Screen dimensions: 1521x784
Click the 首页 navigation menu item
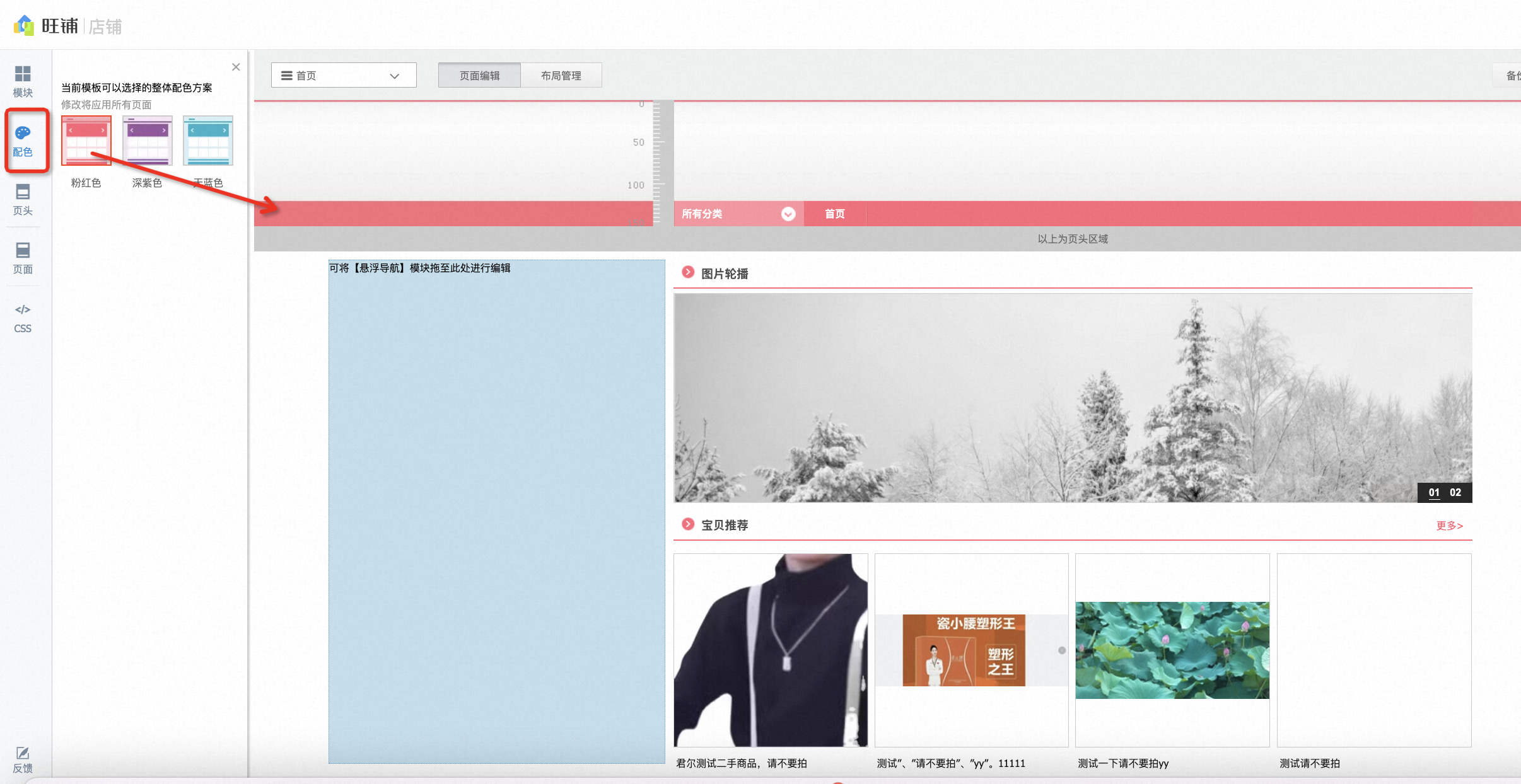click(835, 214)
